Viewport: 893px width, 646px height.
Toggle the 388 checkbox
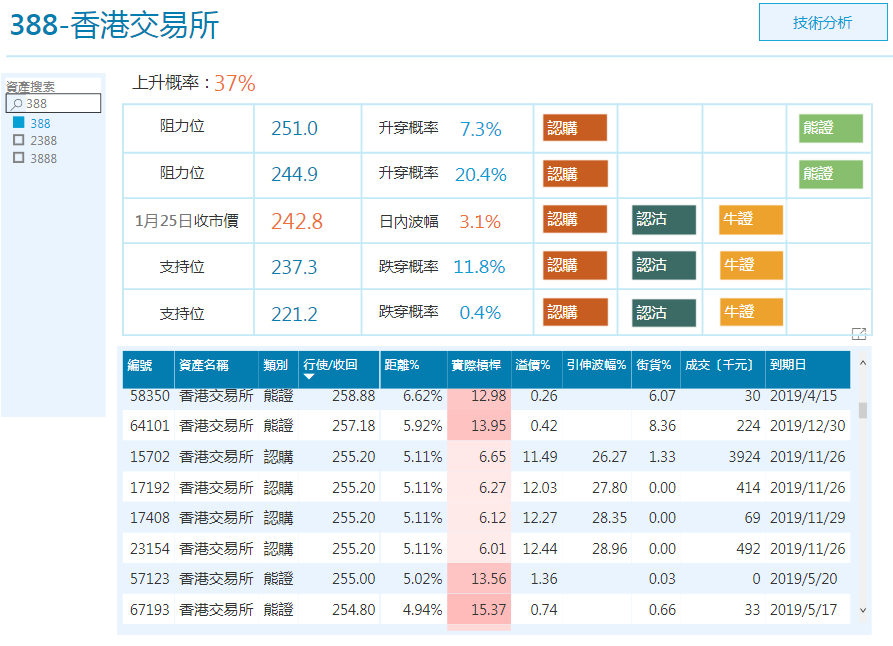click(19, 122)
